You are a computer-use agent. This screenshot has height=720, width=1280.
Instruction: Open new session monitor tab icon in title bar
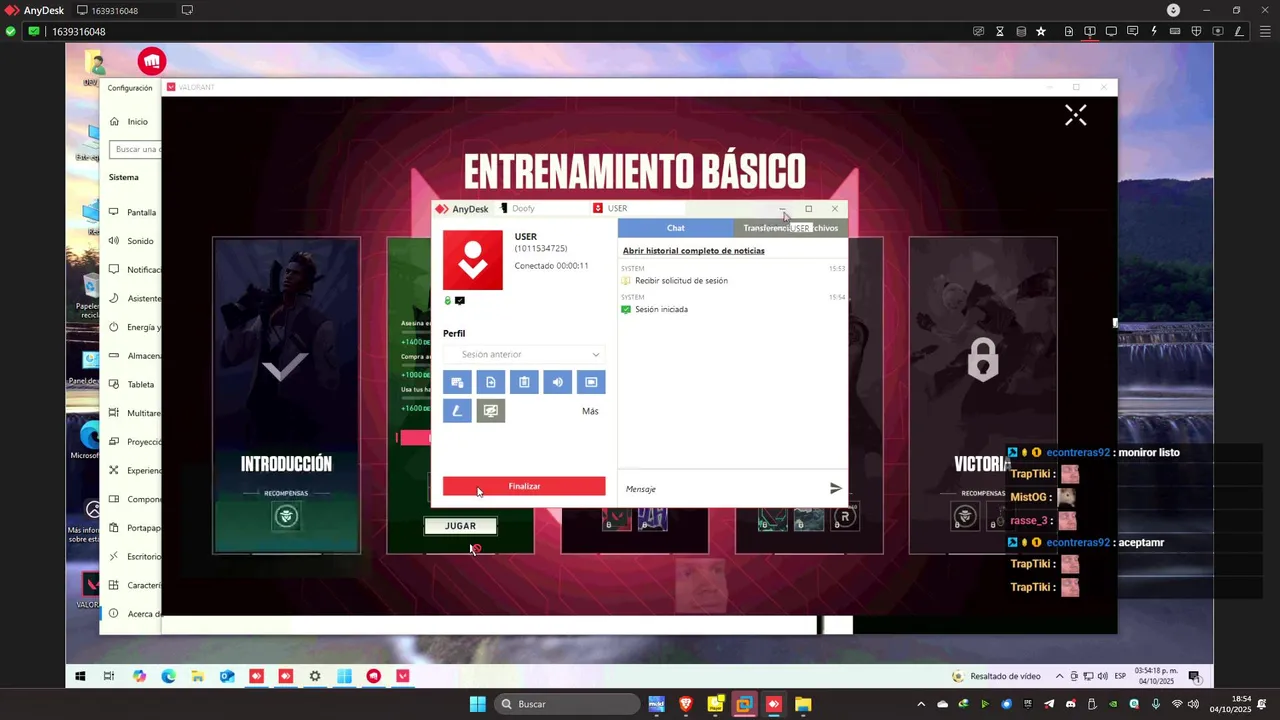coord(187,10)
